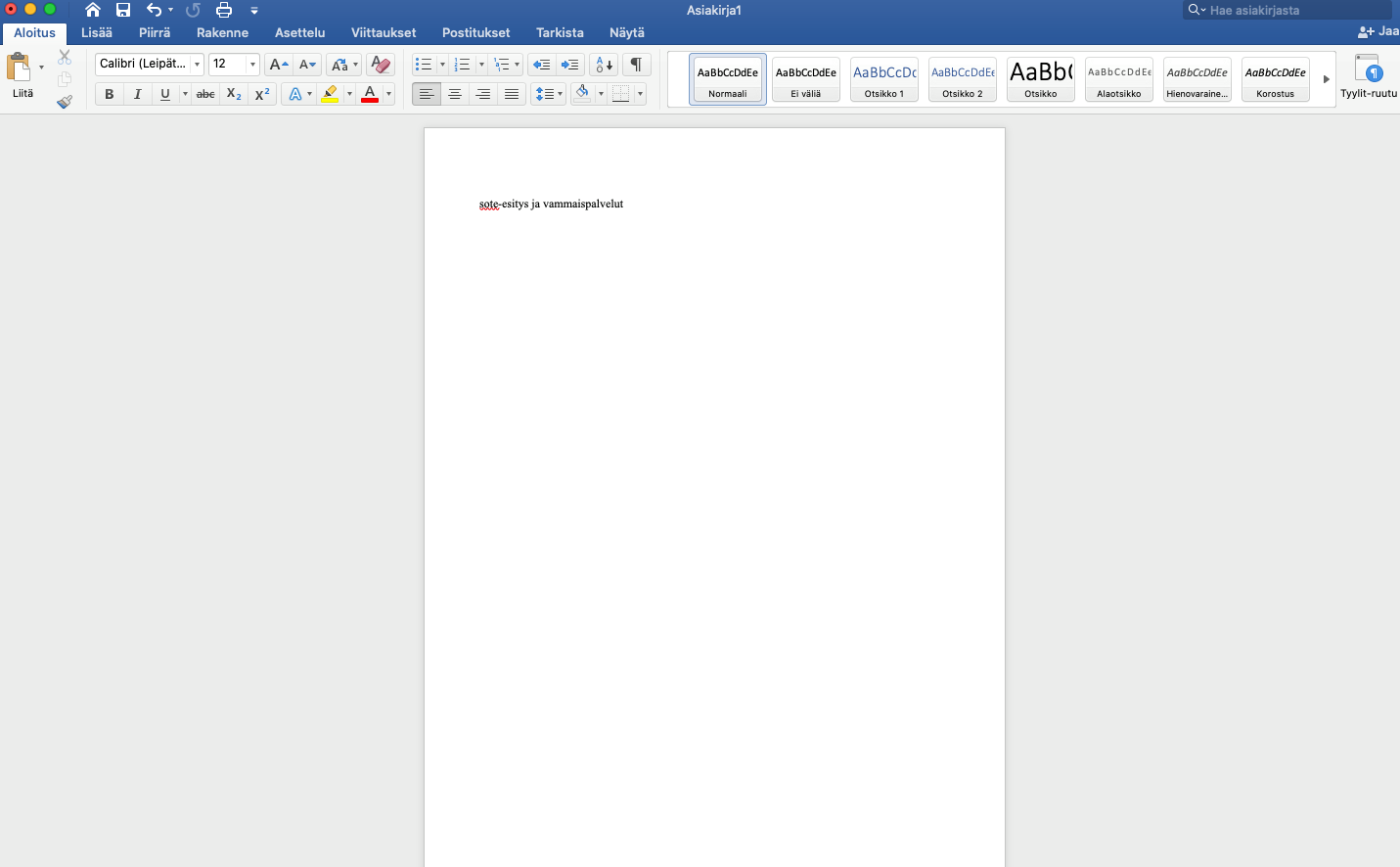
Task: Toggle underline formatting
Action: click(165, 94)
